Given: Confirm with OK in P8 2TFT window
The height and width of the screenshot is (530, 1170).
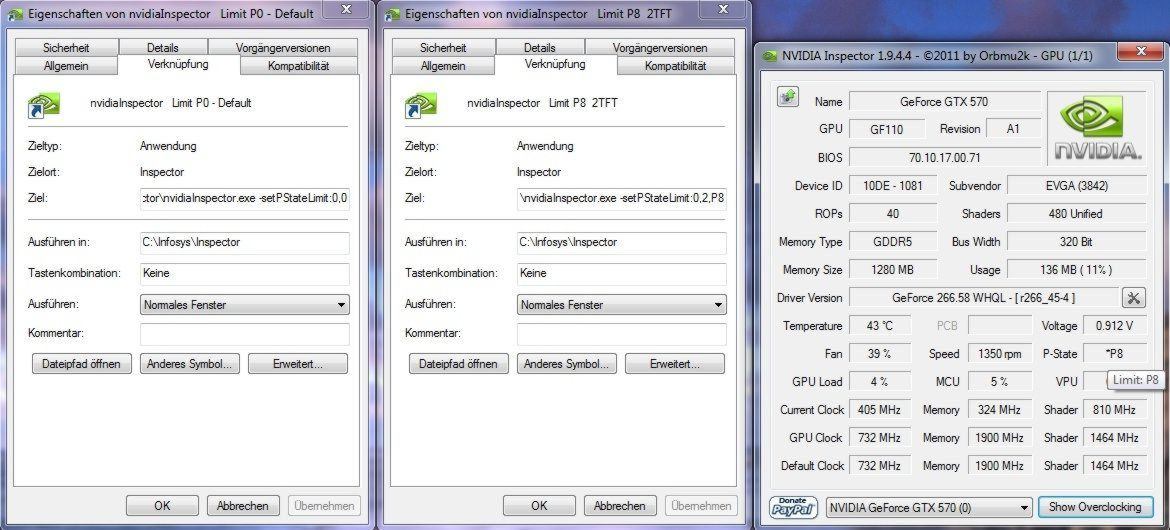Looking at the screenshot, I should pos(539,505).
